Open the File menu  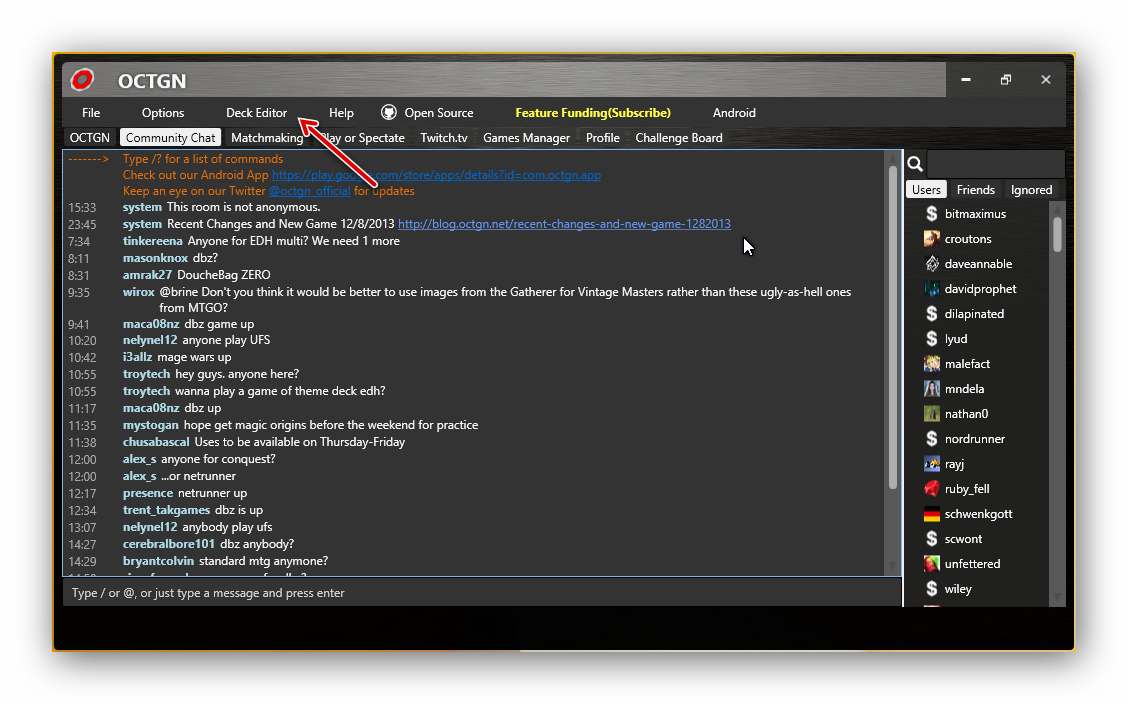click(91, 113)
